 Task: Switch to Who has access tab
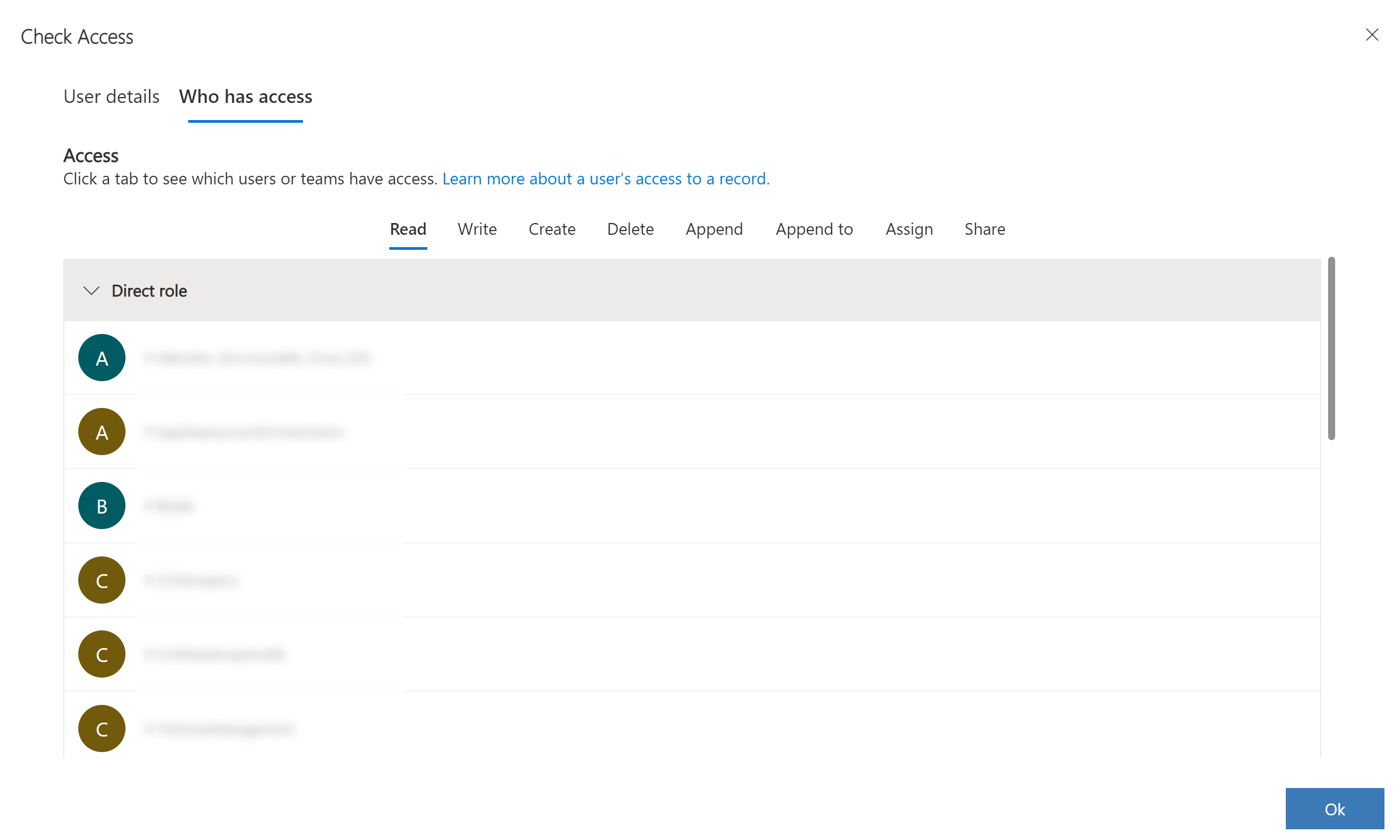click(246, 96)
